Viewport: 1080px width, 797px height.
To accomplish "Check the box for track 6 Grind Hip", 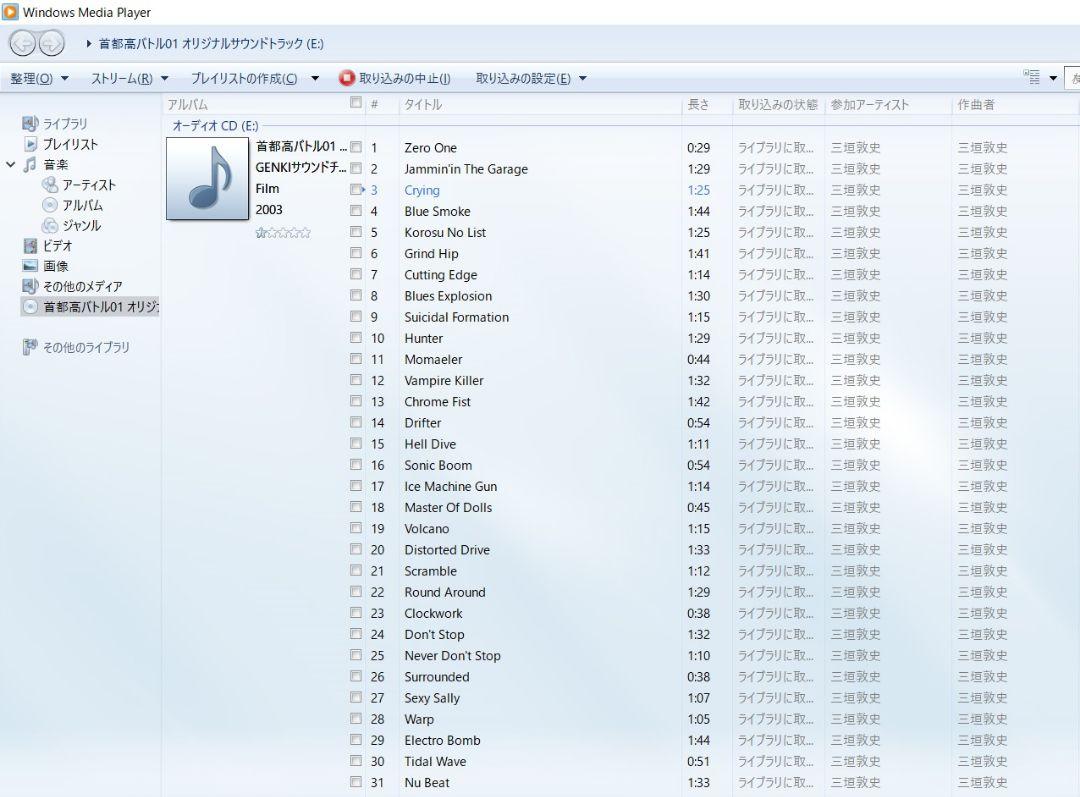I will (355, 253).
